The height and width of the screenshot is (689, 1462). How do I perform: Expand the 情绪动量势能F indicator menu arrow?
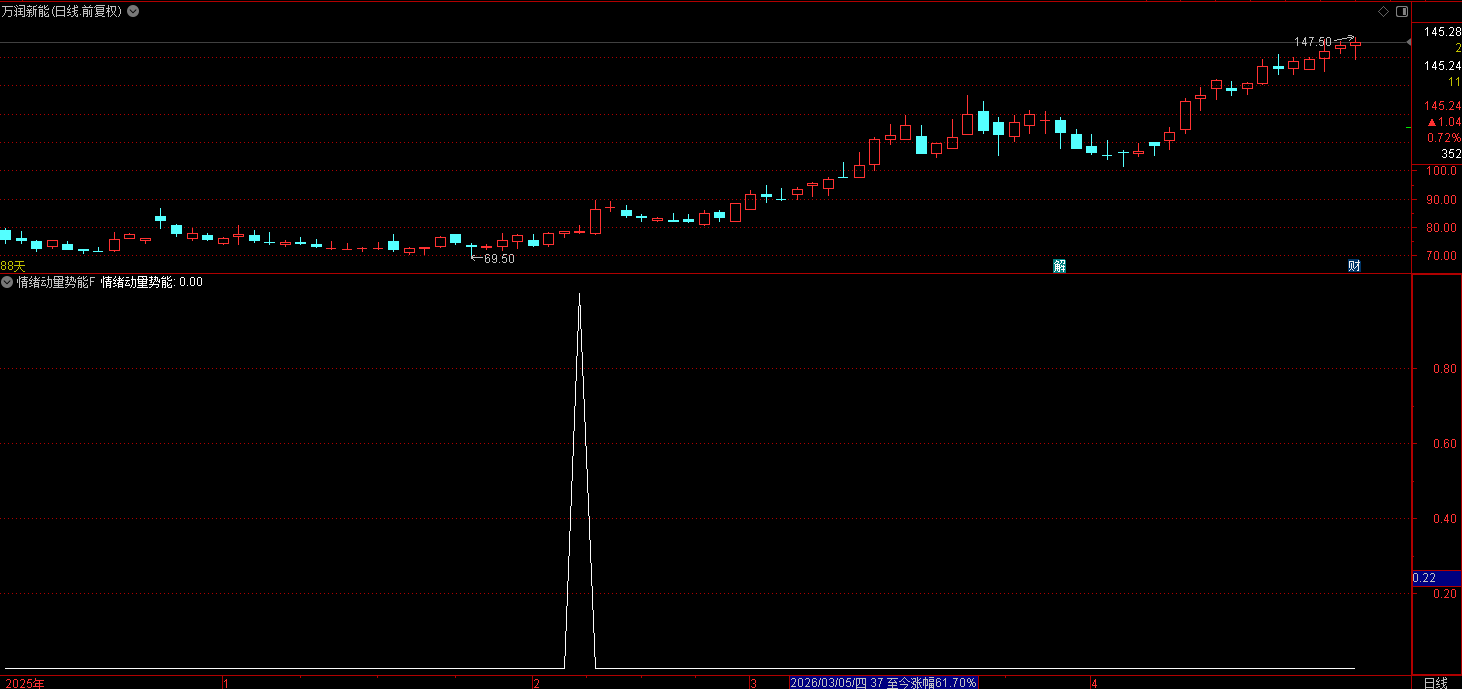pos(7,282)
